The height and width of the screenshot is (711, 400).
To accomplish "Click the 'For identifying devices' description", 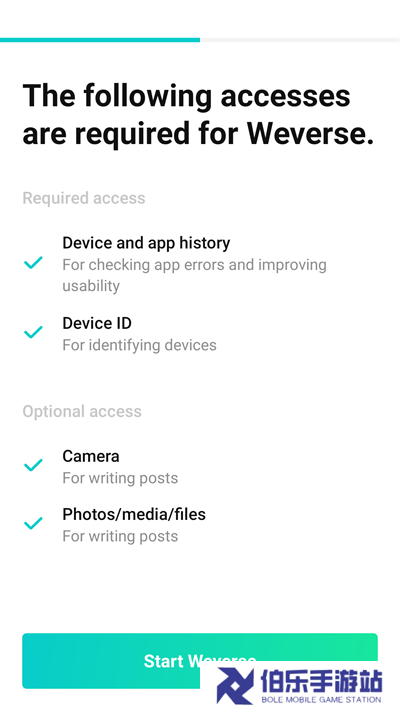I will pos(139,345).
